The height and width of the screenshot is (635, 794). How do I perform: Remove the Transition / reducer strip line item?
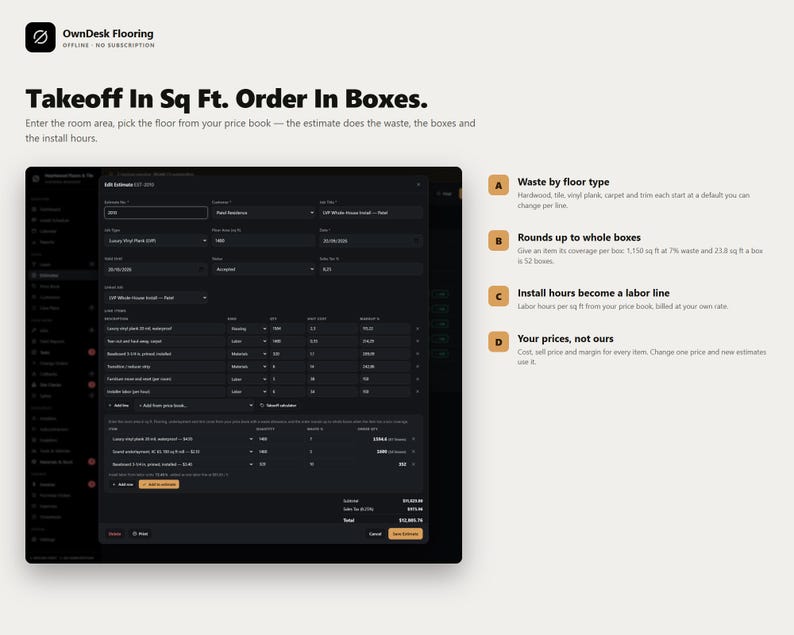pos(417,367)
